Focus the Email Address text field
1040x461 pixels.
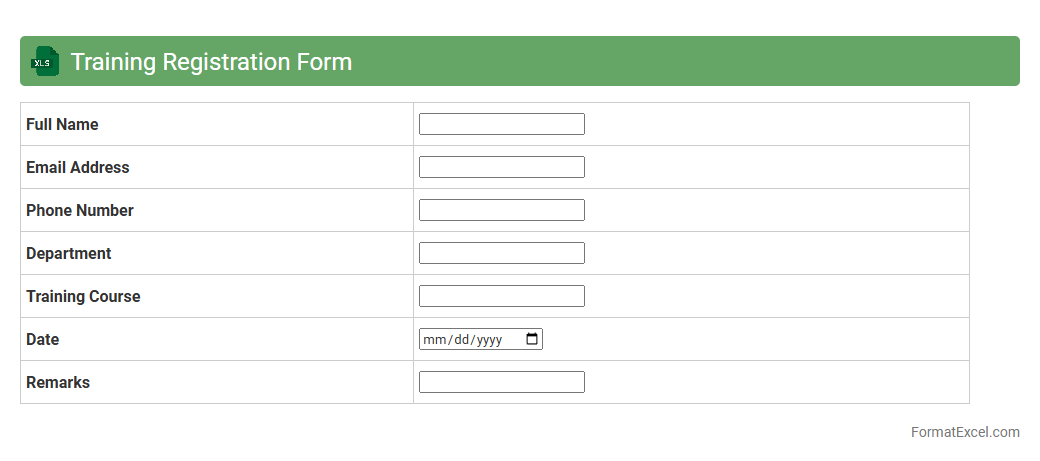pyautogui.click(x=501, y=167)
